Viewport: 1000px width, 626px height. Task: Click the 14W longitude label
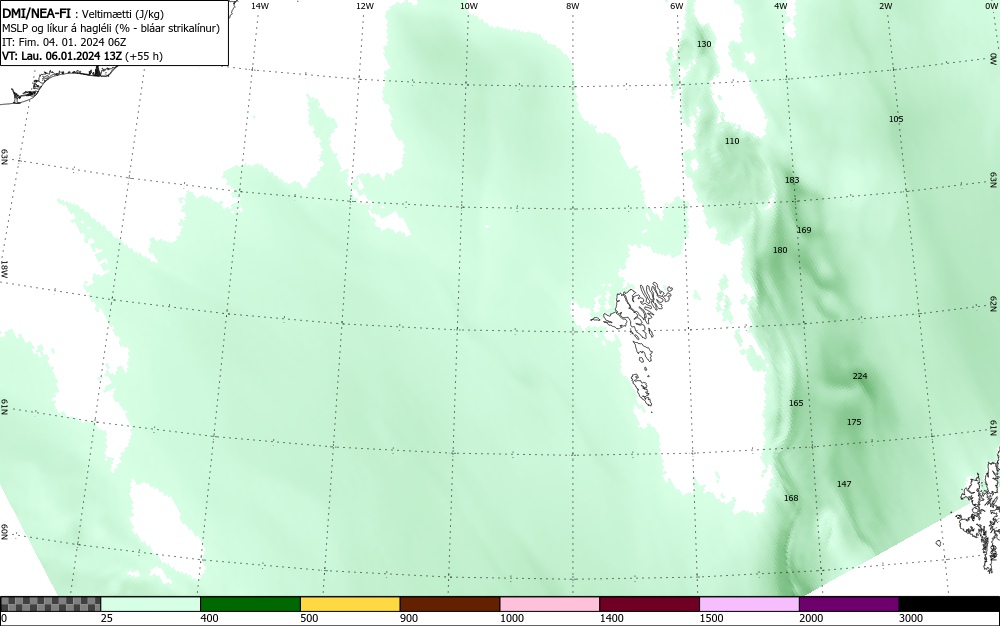[x=260, y=6]
